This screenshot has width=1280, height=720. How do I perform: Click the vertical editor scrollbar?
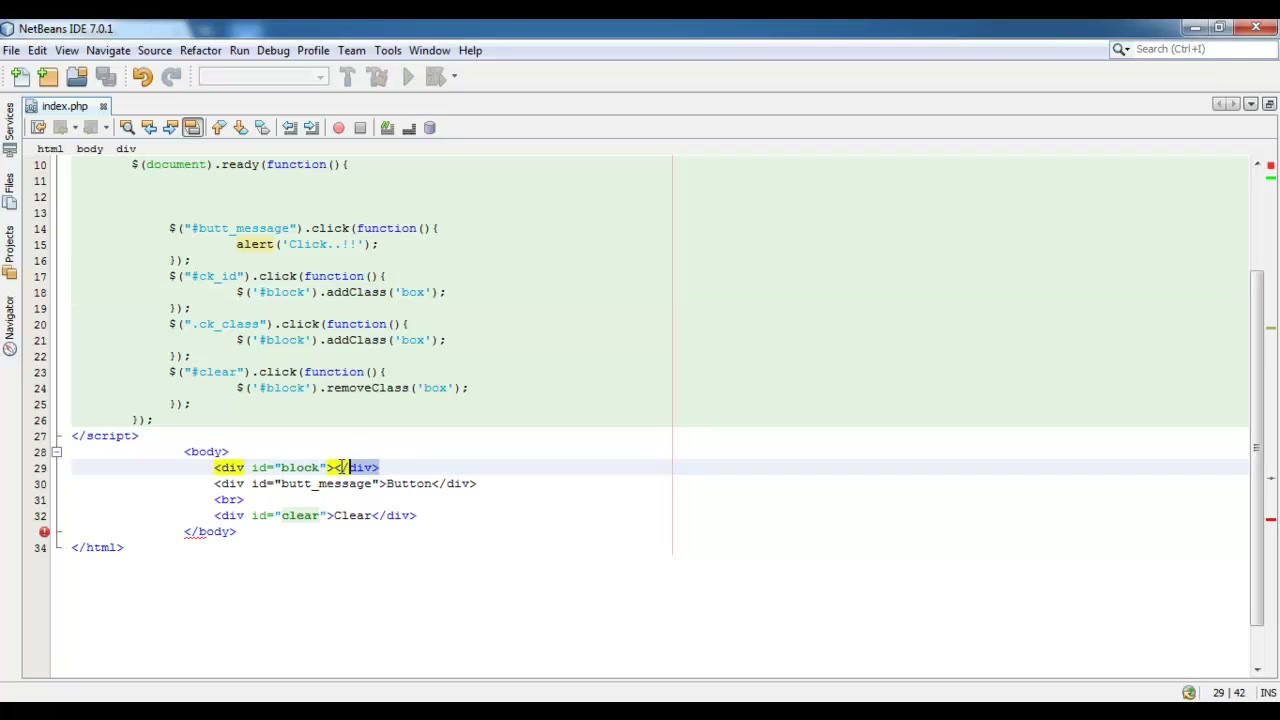(x=1257, y=448)
